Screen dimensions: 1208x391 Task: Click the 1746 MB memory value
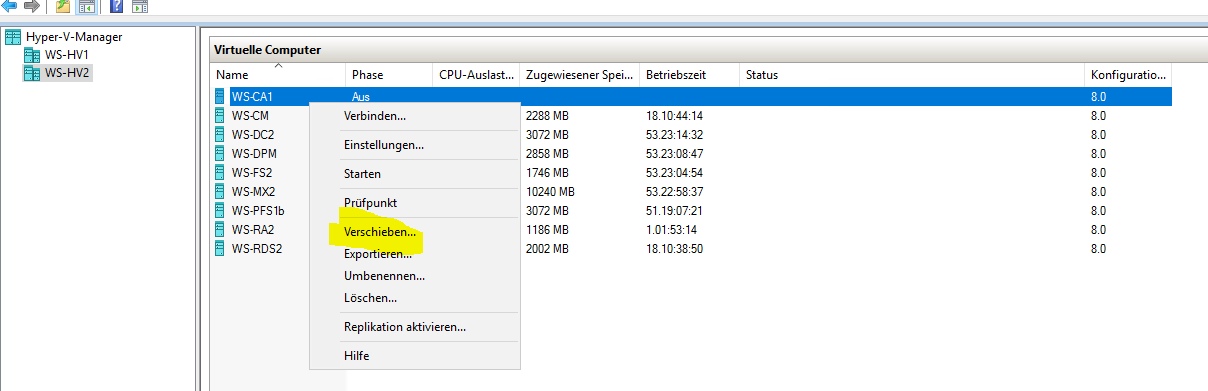(x=547, y=173)
